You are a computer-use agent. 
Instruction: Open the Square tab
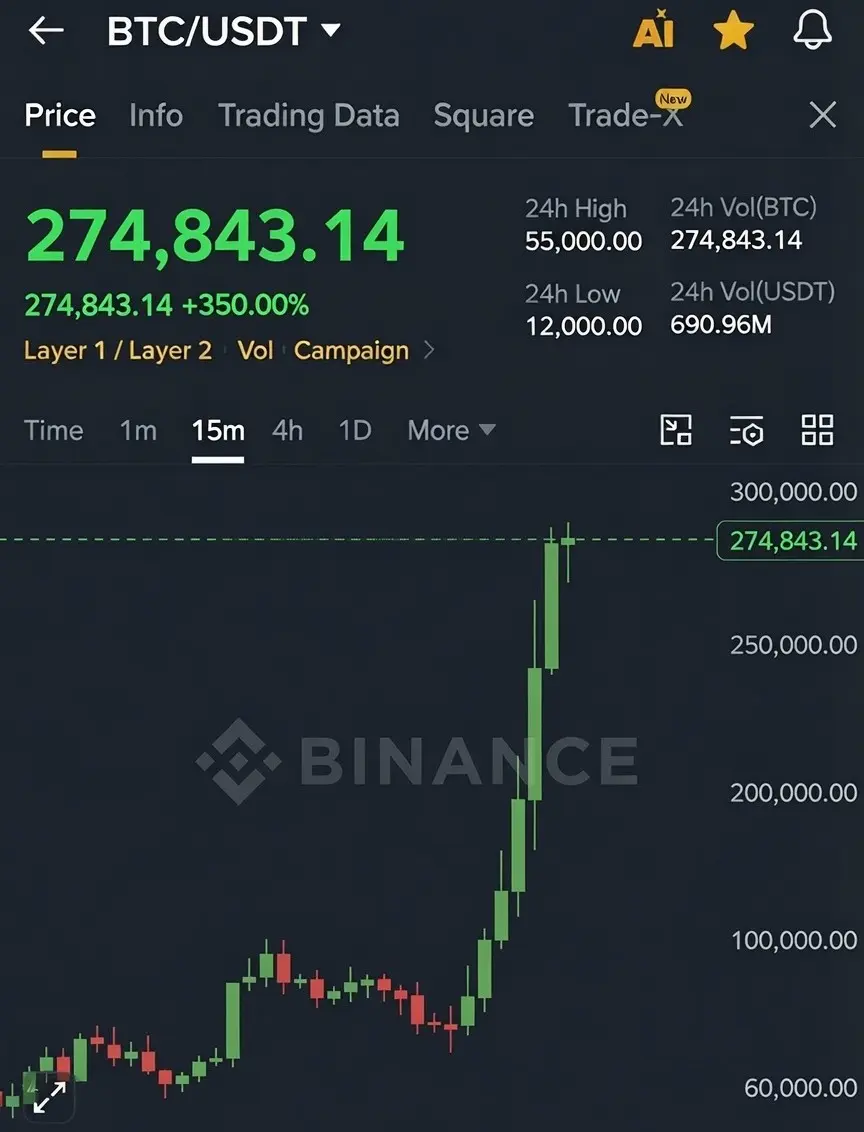(x=484, y=116)
